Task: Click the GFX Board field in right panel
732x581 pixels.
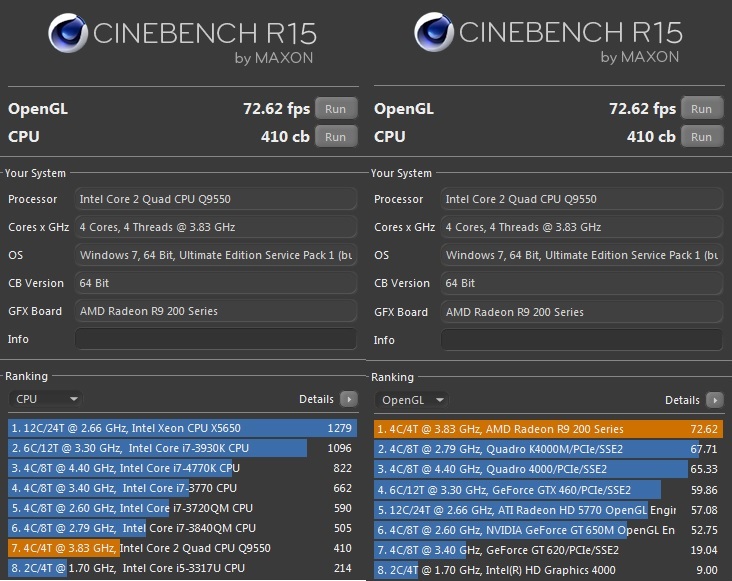Action: click(x=582, y=312)
